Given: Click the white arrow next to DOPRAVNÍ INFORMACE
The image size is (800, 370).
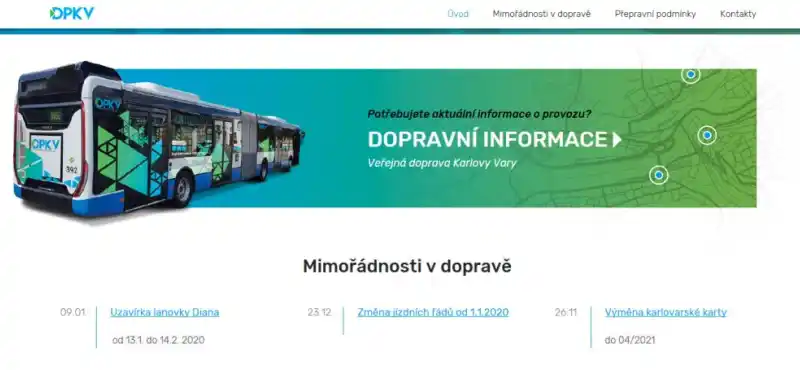Looking at the screenshot, I should 617,140.
